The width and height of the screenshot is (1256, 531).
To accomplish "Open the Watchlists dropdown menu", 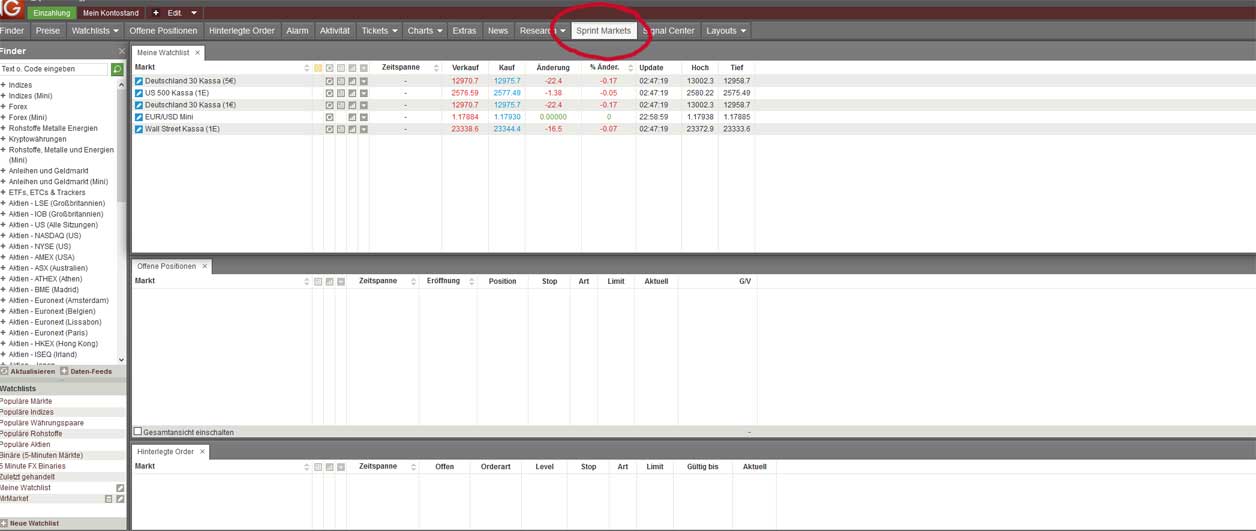I will coord(95,31).
